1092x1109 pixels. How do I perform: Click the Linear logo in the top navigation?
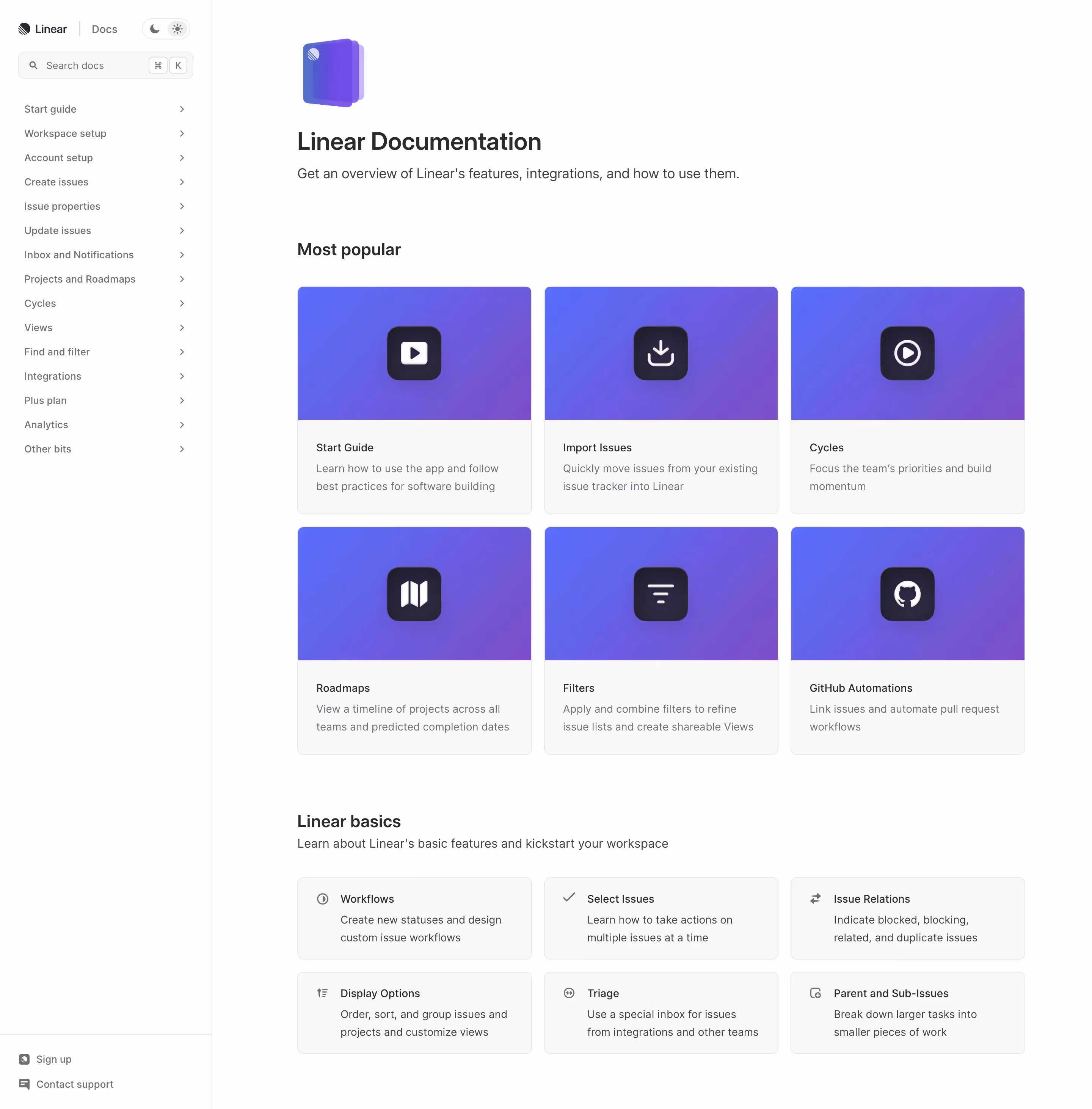coord(43,28)
